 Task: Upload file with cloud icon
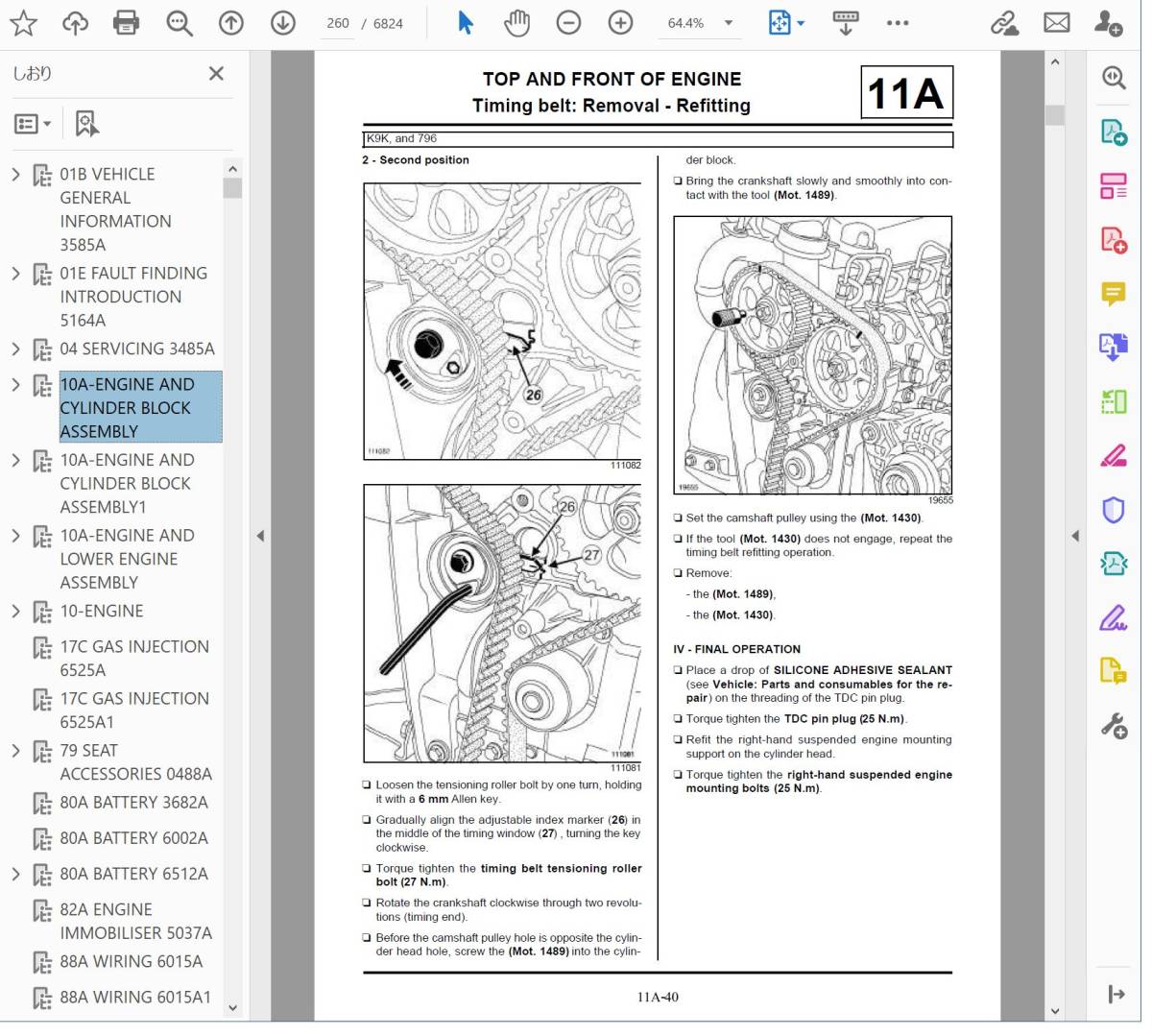click(x=75, y=23)
